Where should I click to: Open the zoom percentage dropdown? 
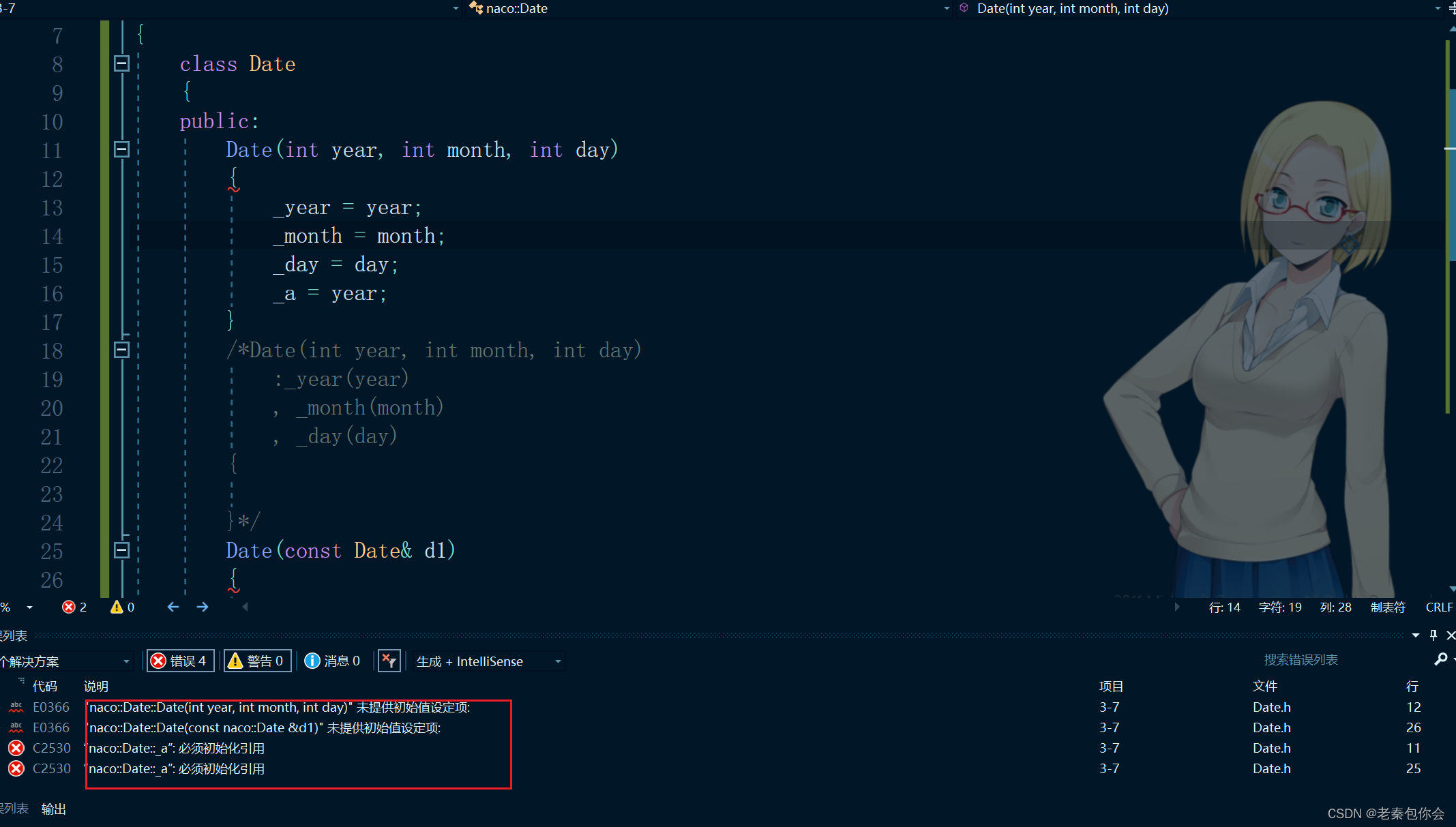[29, 607]
